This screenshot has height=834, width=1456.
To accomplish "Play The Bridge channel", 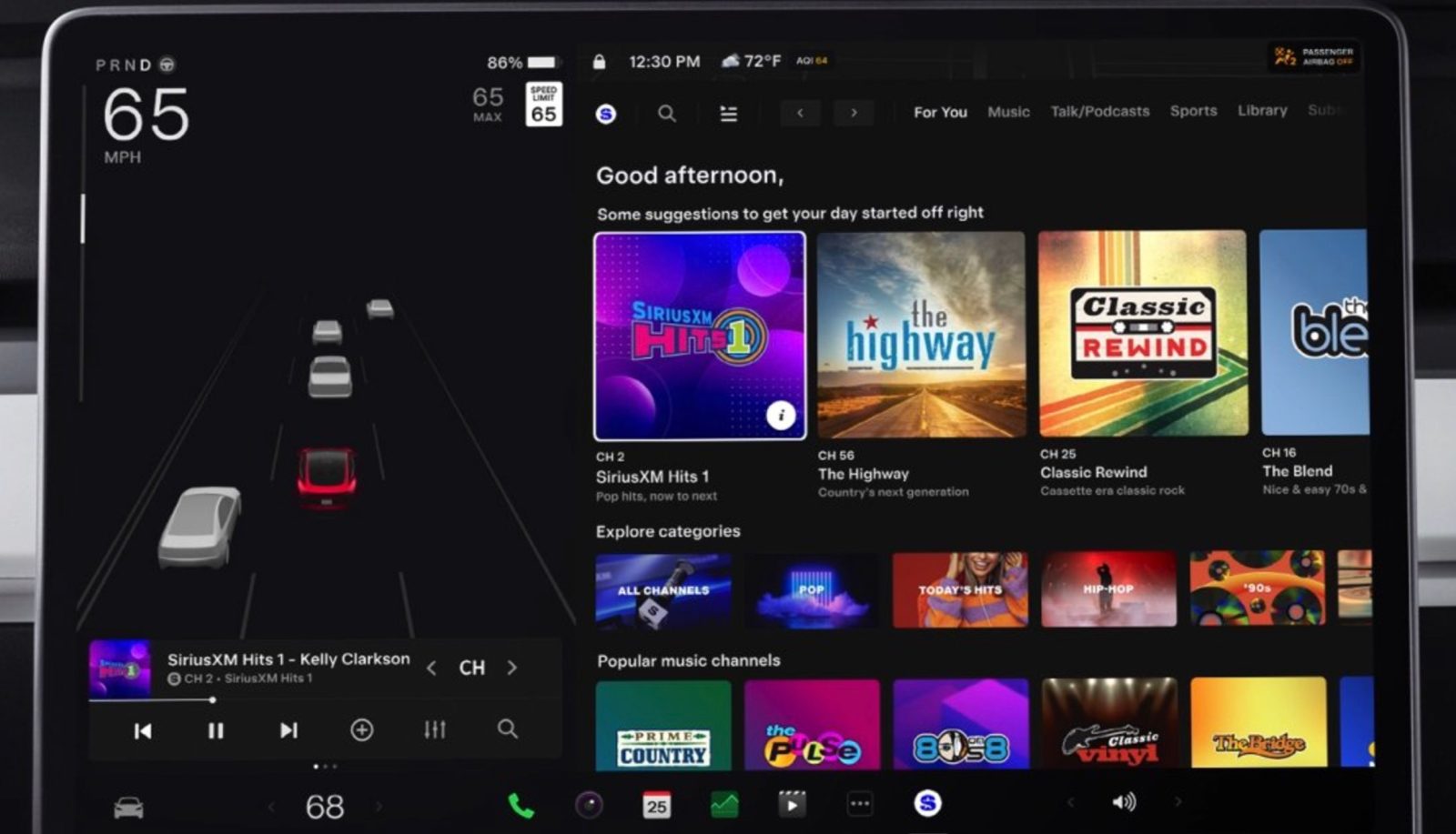I will 1258,722.
